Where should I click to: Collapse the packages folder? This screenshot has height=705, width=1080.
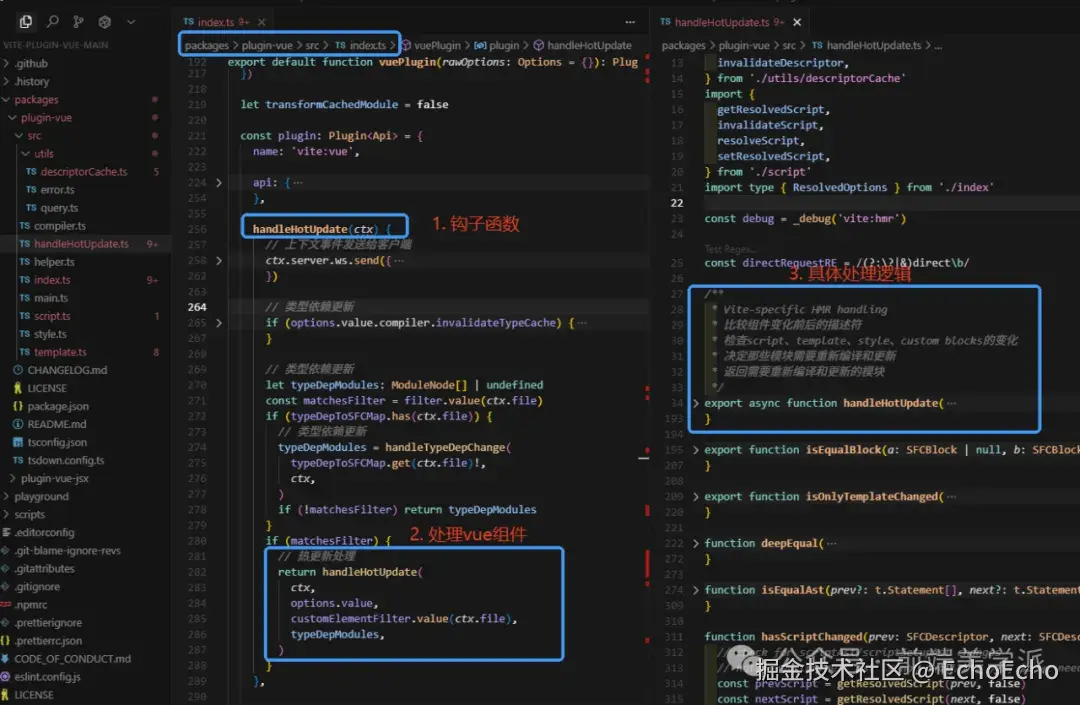click(36, 99)
